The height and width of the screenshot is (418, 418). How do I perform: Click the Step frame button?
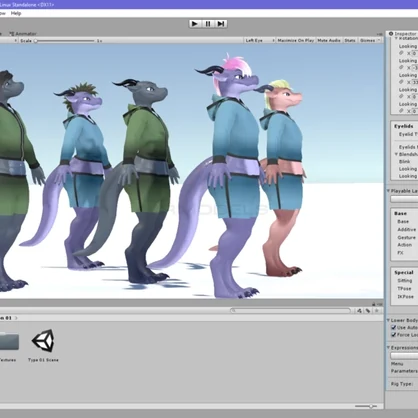click(x=221, y=24)
